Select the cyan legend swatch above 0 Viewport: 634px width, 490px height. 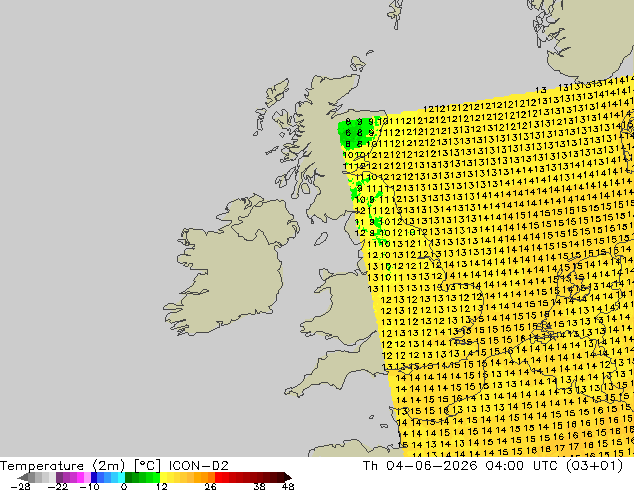[x=121, y=477]
